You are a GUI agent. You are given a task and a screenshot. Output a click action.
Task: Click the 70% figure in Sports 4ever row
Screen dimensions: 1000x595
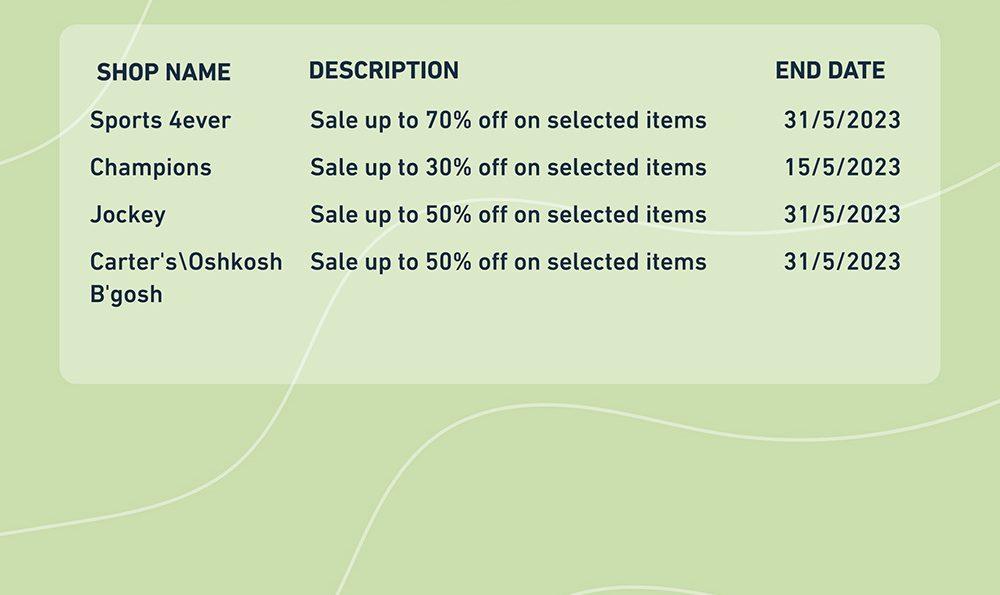pos(448,120)
